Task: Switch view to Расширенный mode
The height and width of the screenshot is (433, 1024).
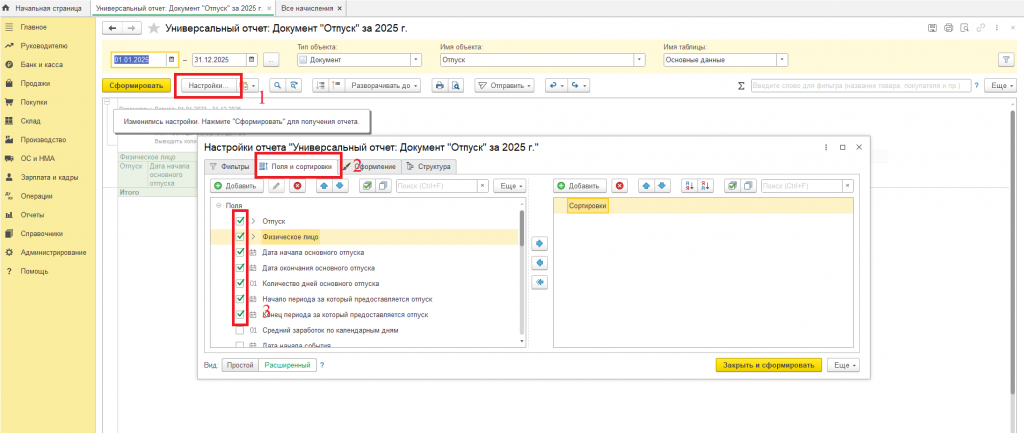Action: (x=287, y=365)
